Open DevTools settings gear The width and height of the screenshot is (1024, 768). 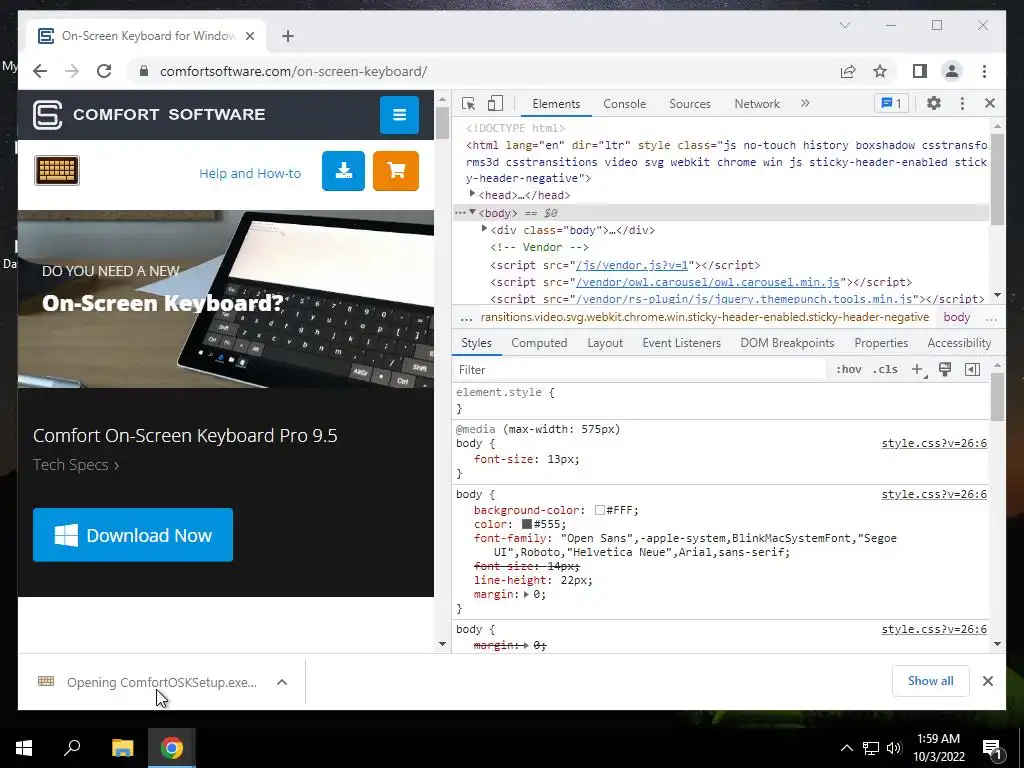[934, 103]
